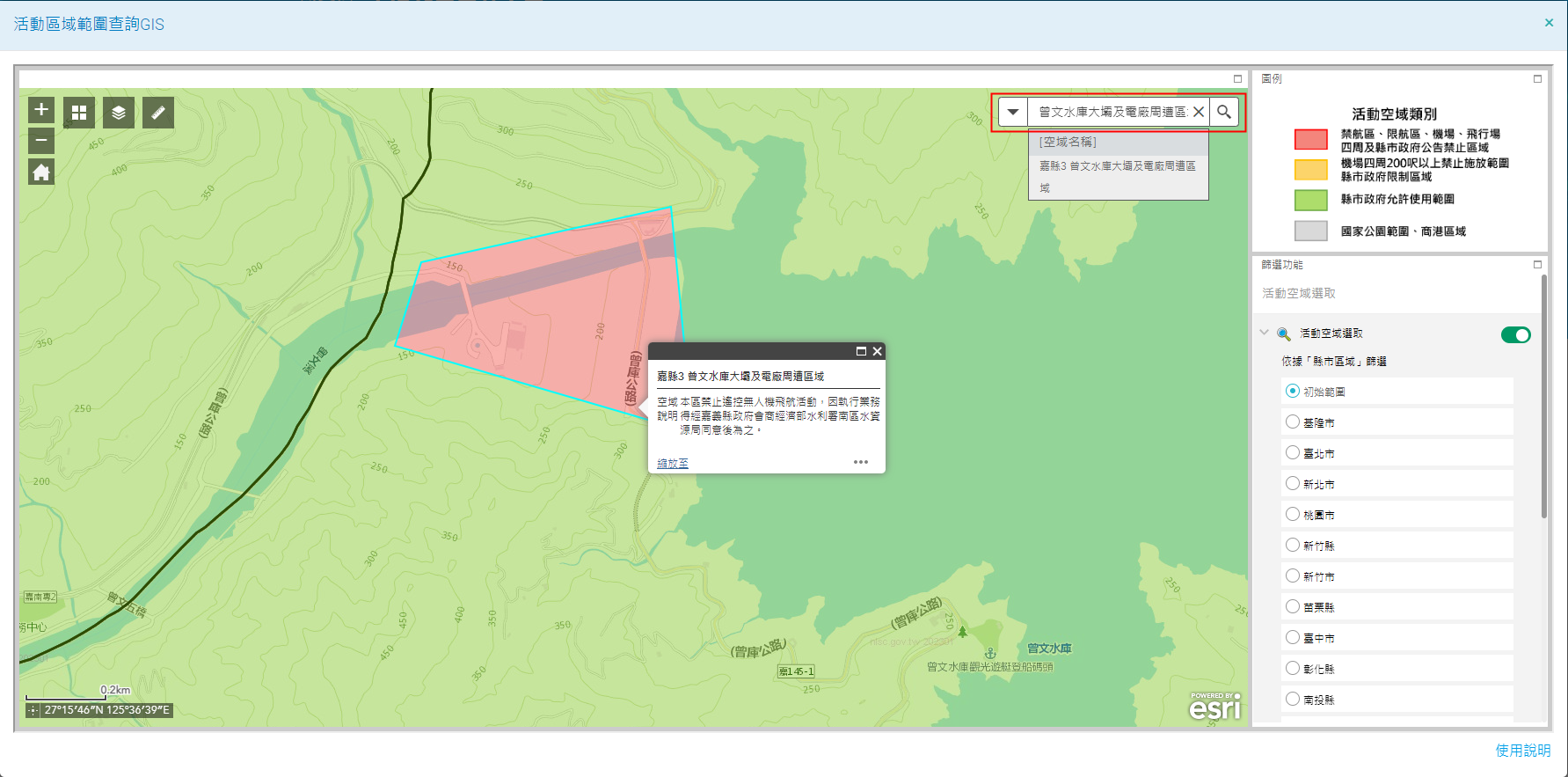Click the filter panel vertical scrollbar
Screen dimensions: 1568x777
click(1544, 396)
